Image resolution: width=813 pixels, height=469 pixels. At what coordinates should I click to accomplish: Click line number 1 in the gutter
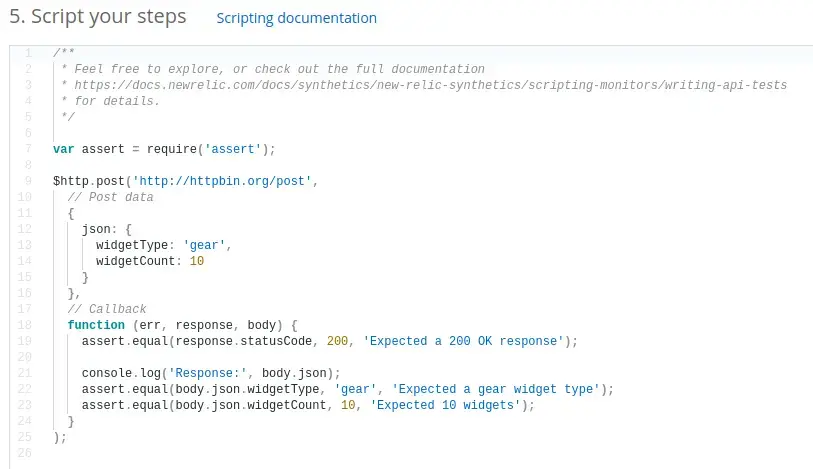pos(28,53)
